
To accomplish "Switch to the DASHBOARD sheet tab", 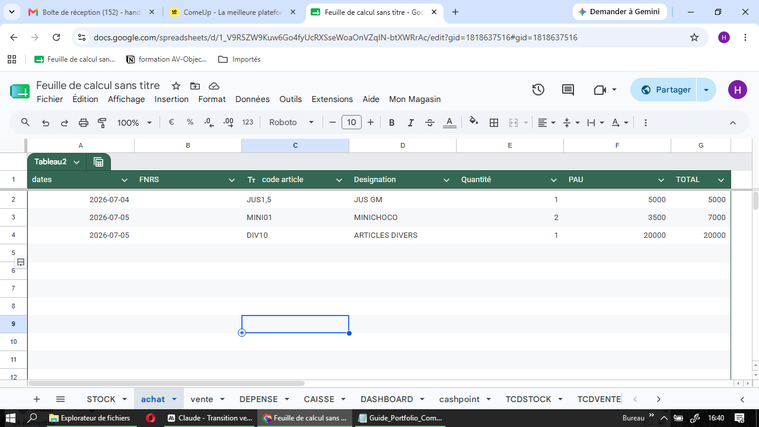I will 386,399.
